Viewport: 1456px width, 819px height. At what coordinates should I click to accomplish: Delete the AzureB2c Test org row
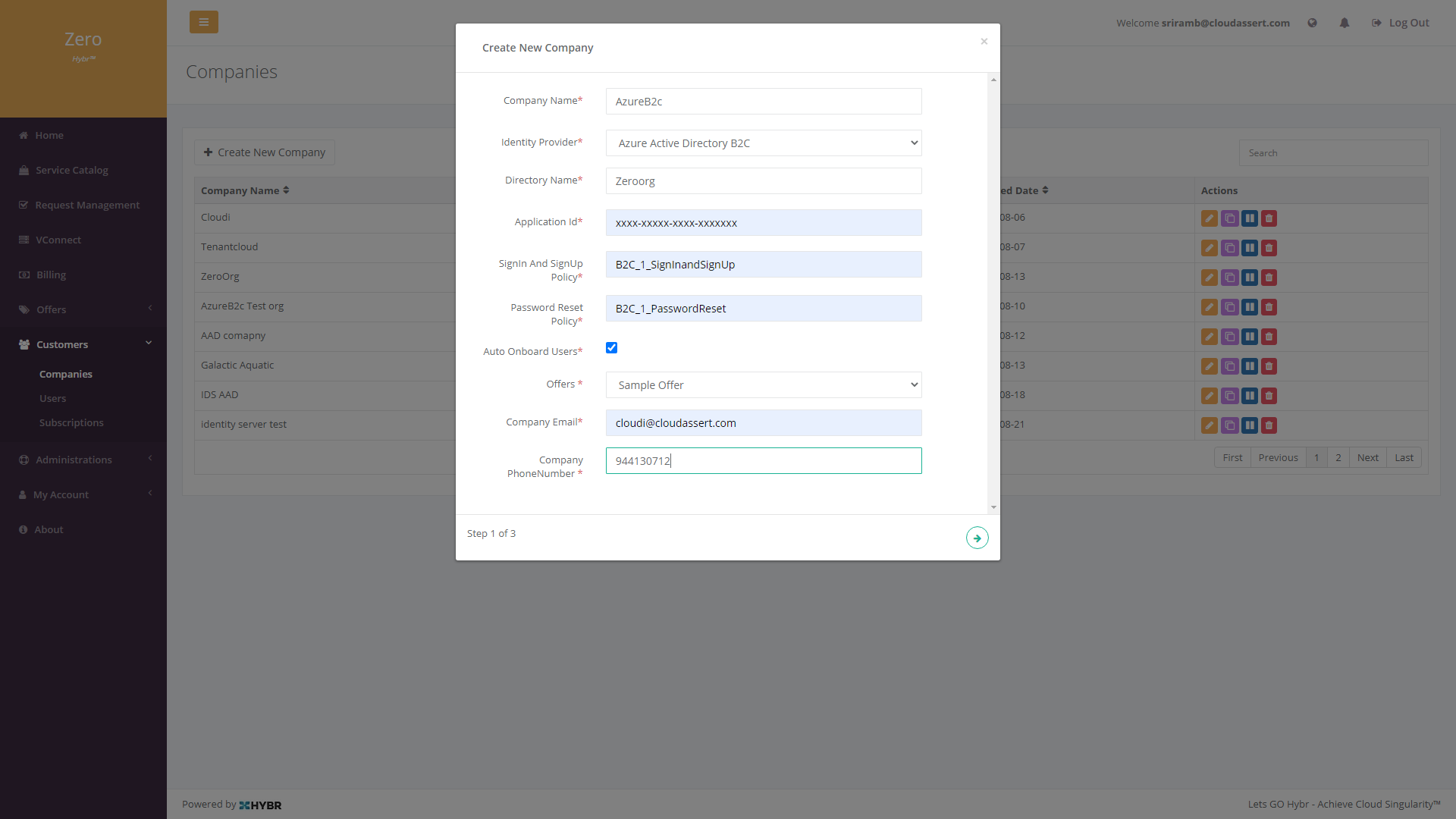(x=1269, y=307)
